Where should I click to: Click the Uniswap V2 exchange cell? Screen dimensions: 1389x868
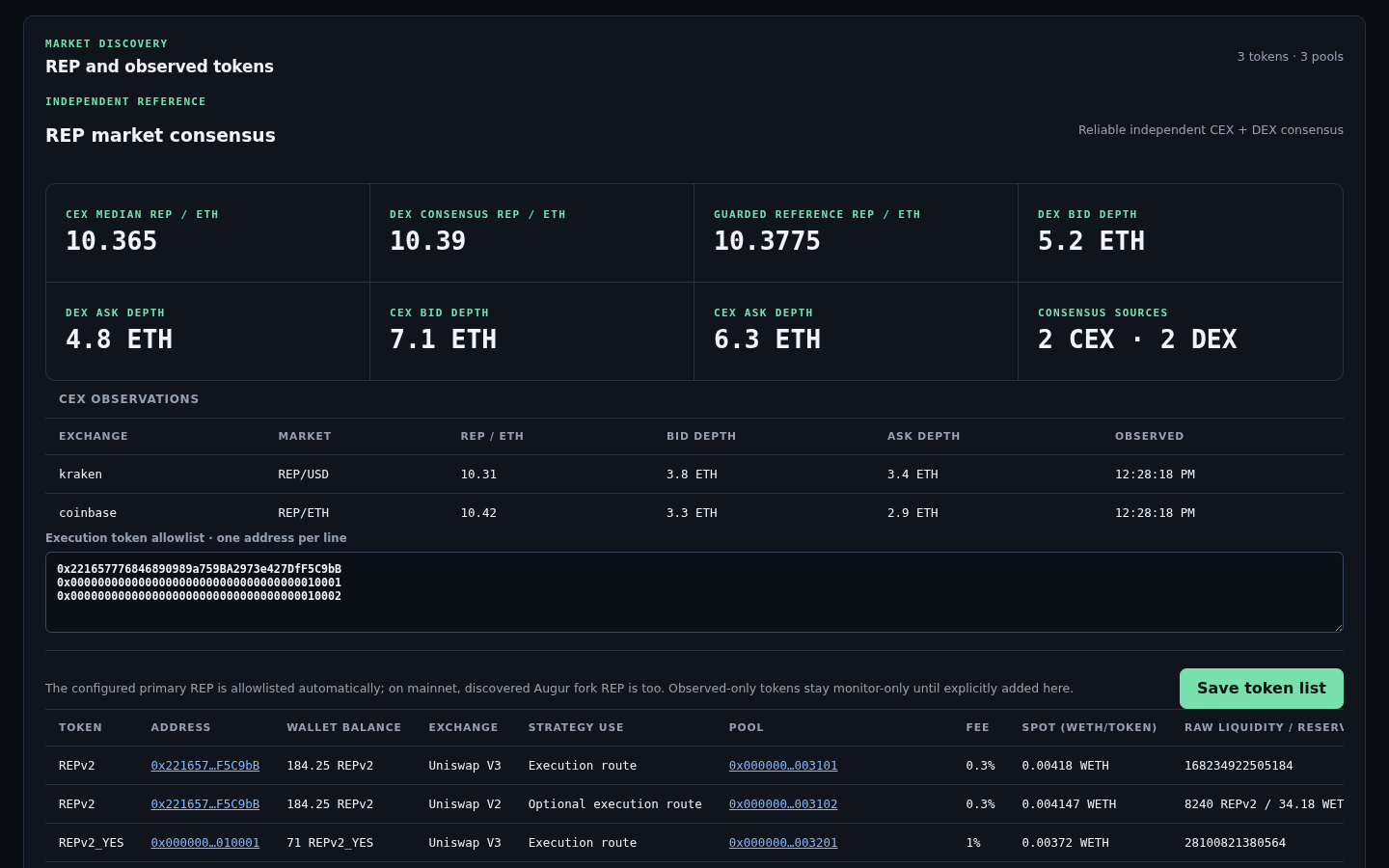(465, 804)
